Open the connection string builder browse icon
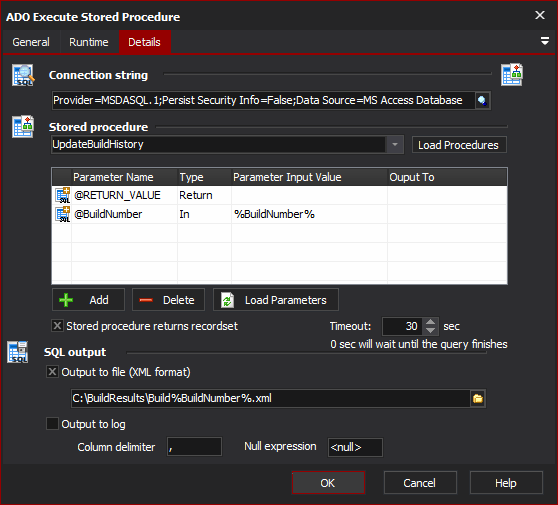Image resolution: width=558 pixels, height=505 pixels. click(482, 101)
